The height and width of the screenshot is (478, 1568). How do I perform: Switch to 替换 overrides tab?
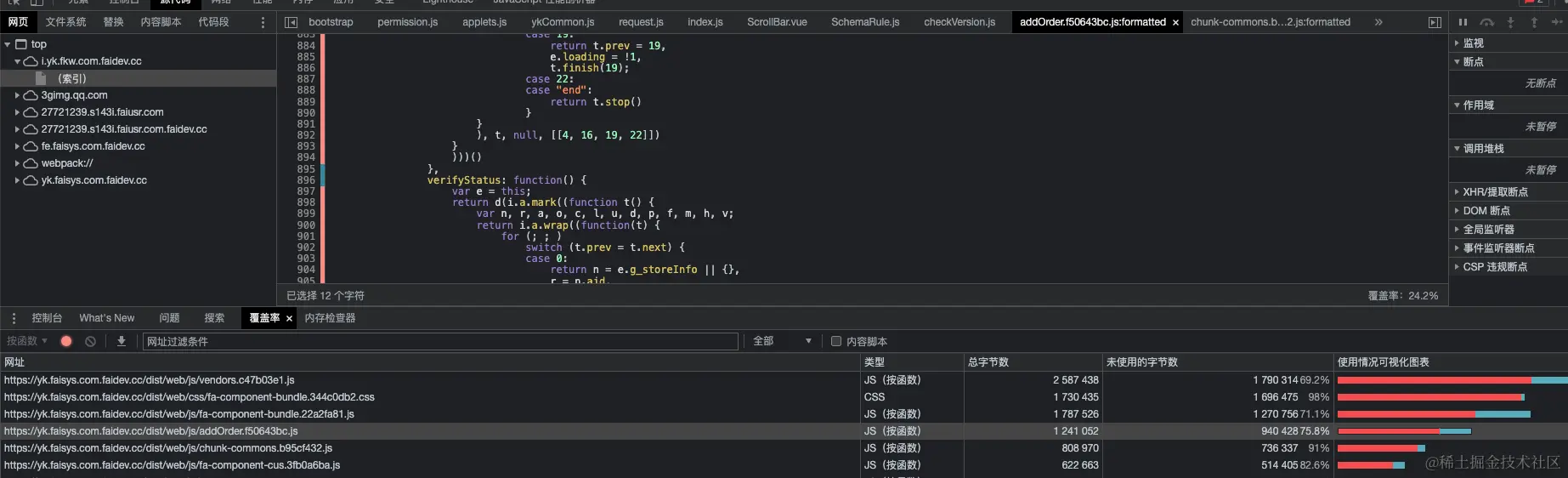[113, 22]
